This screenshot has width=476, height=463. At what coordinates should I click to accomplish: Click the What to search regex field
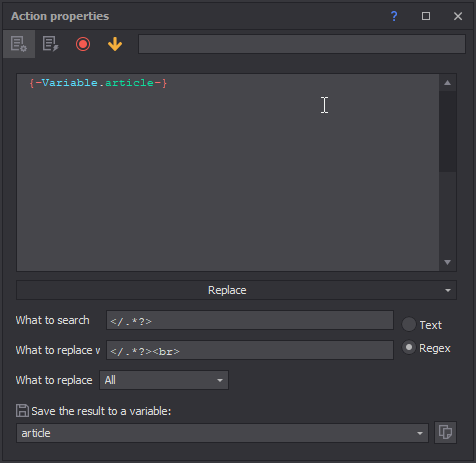point(250,320)
